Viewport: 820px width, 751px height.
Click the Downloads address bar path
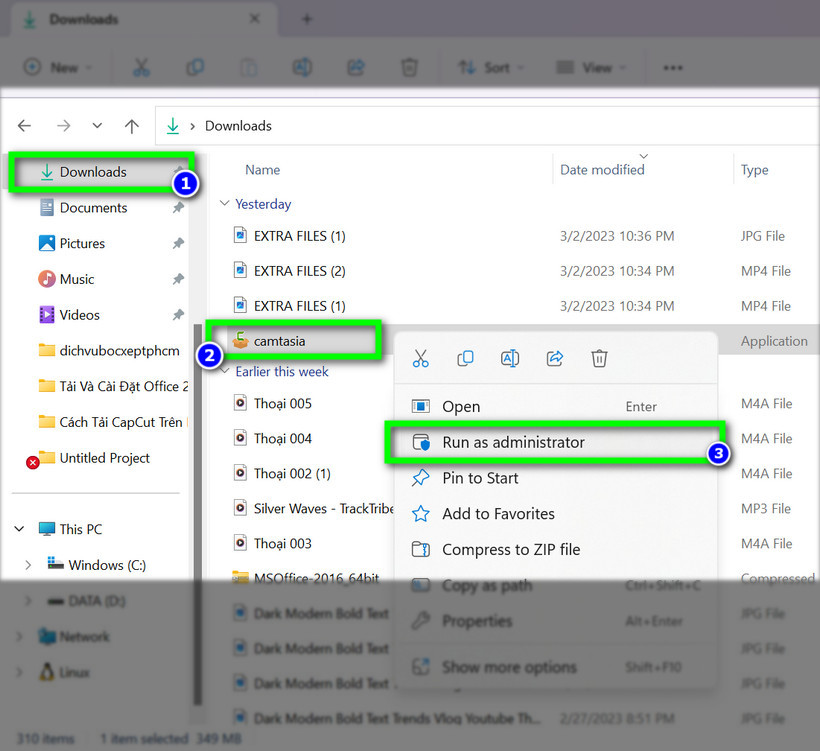[238, 126]
